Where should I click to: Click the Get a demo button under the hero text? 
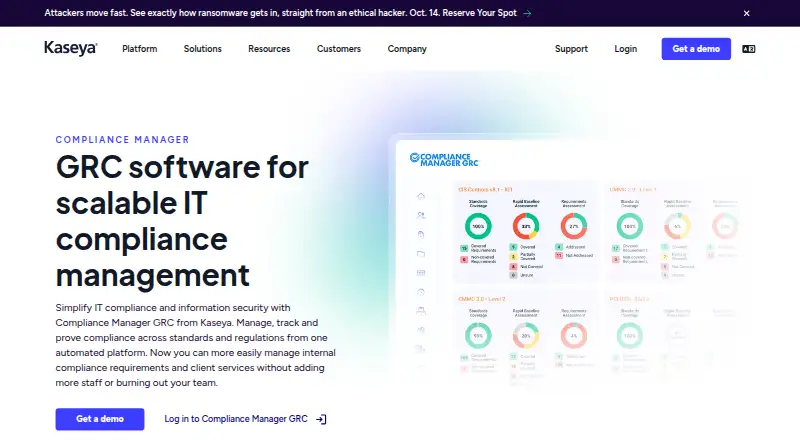(x=100, y=419)
